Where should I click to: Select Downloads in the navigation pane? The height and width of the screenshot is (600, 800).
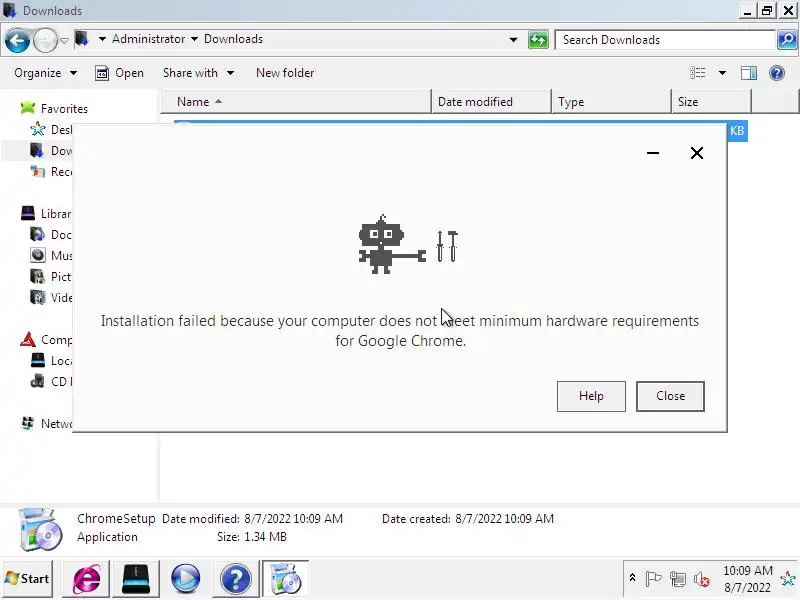pyautogui.click(x=51, y=151)
